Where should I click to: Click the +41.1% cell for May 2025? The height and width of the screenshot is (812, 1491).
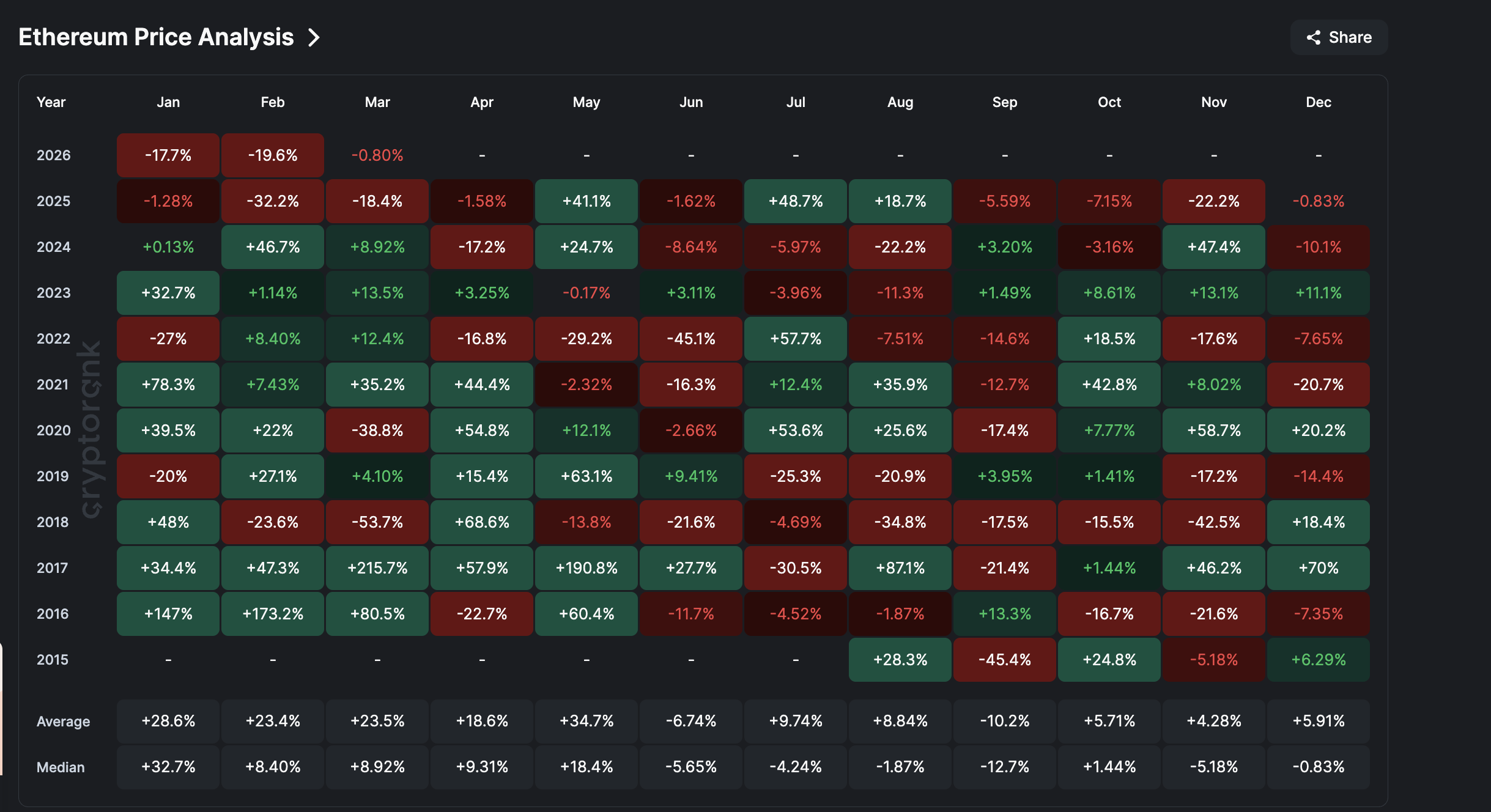tap(586, 201)
